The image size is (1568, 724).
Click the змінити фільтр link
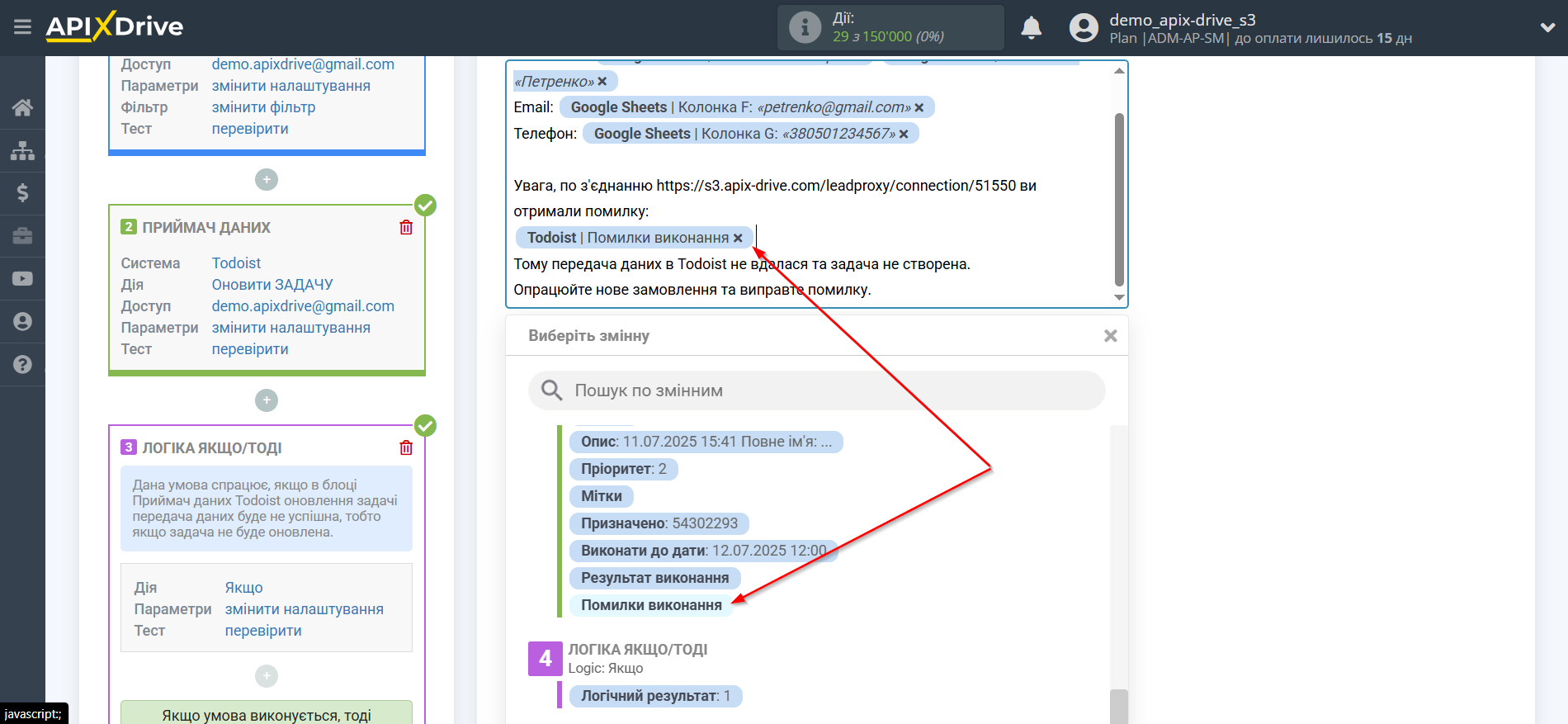263,107
